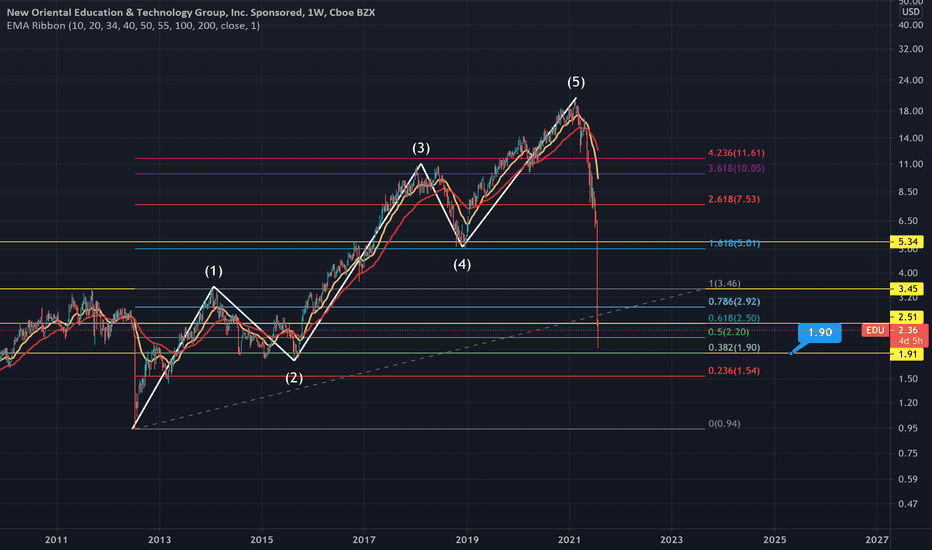Open the USD currency label on price axis
The height and width of the screenshot is (550, 932).
point(910,12)
